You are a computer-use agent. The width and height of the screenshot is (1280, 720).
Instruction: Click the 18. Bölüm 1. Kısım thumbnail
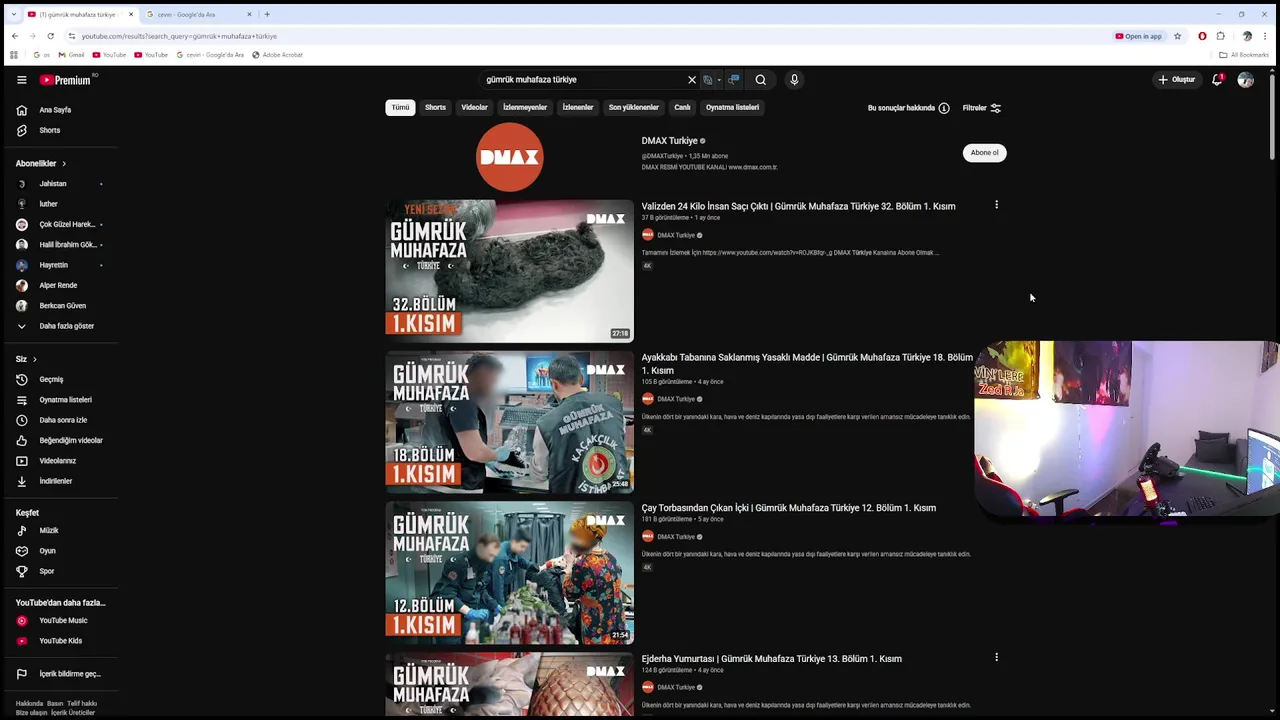(509, 422)
